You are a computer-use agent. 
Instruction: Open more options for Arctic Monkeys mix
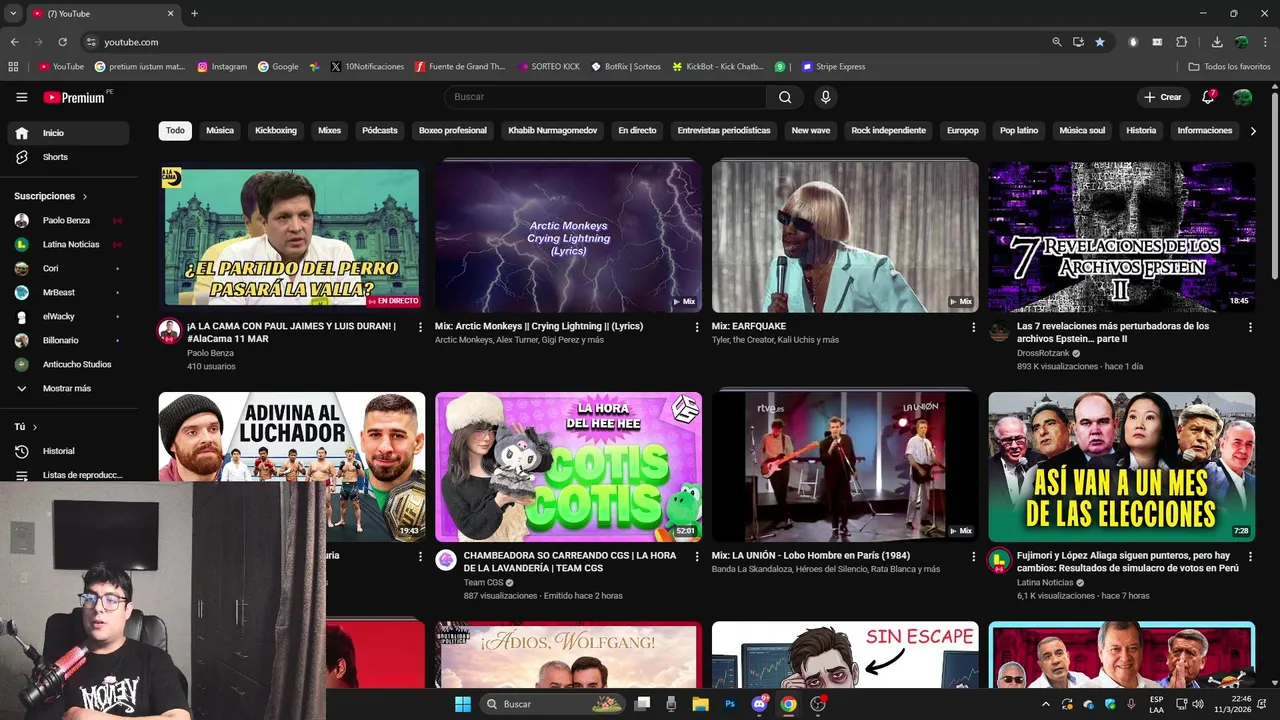(x=697, y=327)
